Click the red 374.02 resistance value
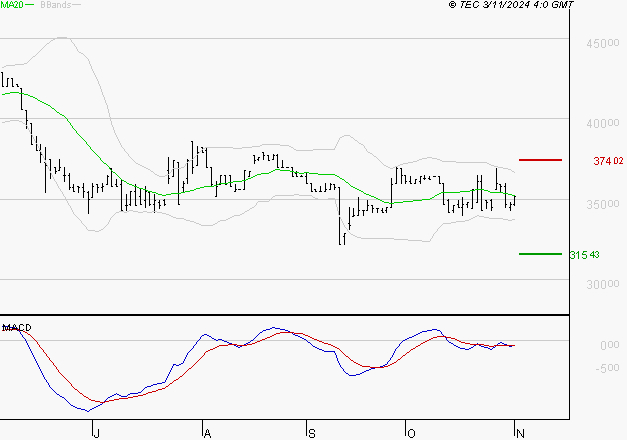The width and height of the screenshot is (627, 440). pyautogui.click(x=608, y=161)
